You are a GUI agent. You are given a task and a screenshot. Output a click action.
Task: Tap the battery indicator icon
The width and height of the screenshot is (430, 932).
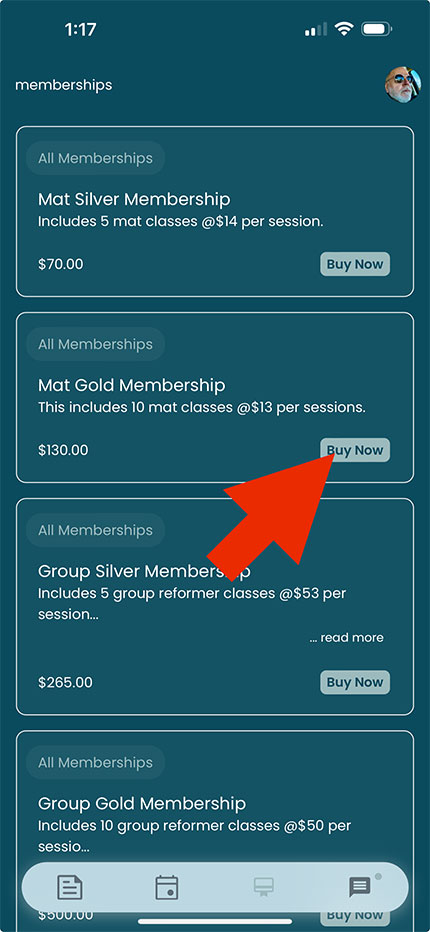376,29
